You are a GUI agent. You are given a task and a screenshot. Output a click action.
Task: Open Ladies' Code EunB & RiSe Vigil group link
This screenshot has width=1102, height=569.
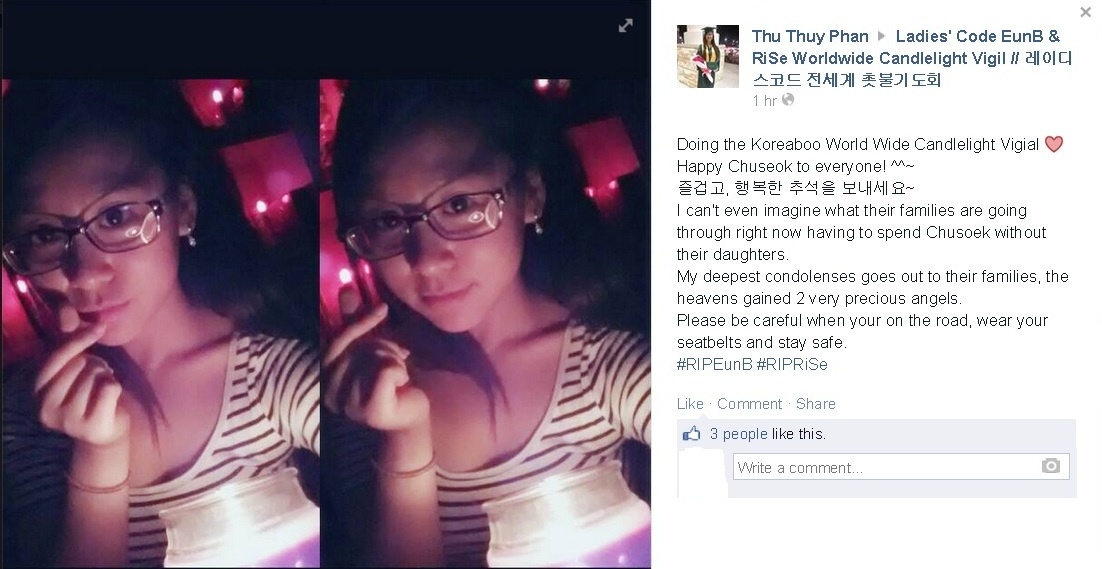coord(912,58)
